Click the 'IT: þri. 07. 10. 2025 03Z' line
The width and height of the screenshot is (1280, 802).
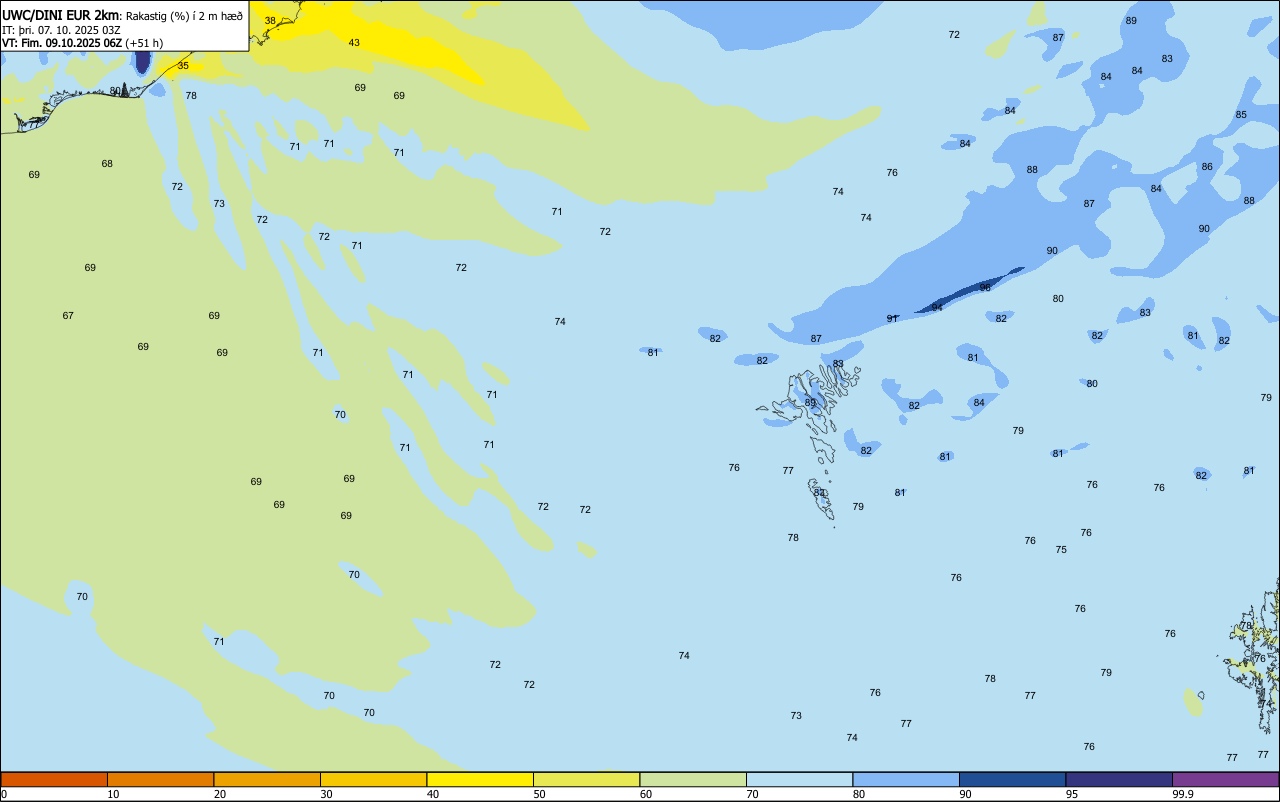(x=61, y=30)
